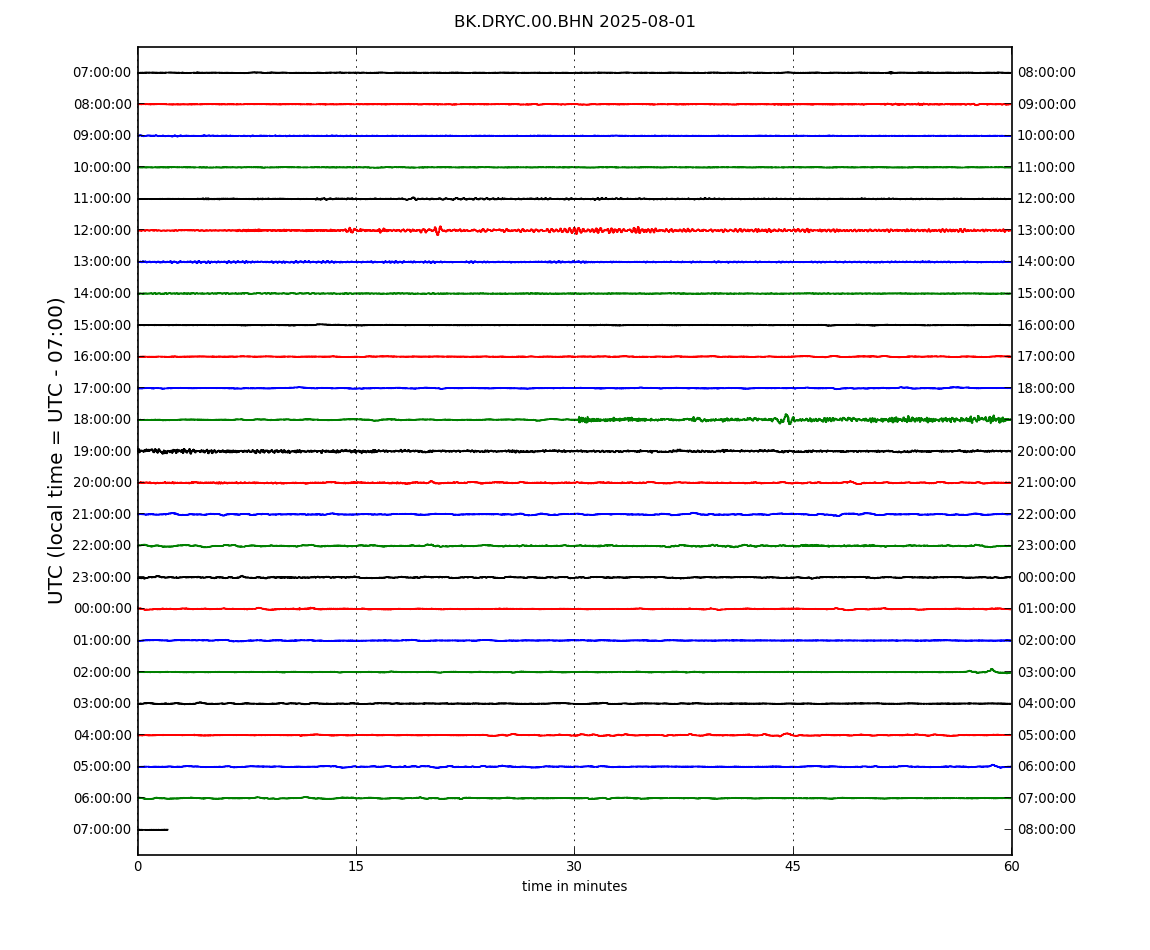Click the 'time in minutes' x-axis label
This screenshot has width=1150, height=950.
tap(574, 886)
